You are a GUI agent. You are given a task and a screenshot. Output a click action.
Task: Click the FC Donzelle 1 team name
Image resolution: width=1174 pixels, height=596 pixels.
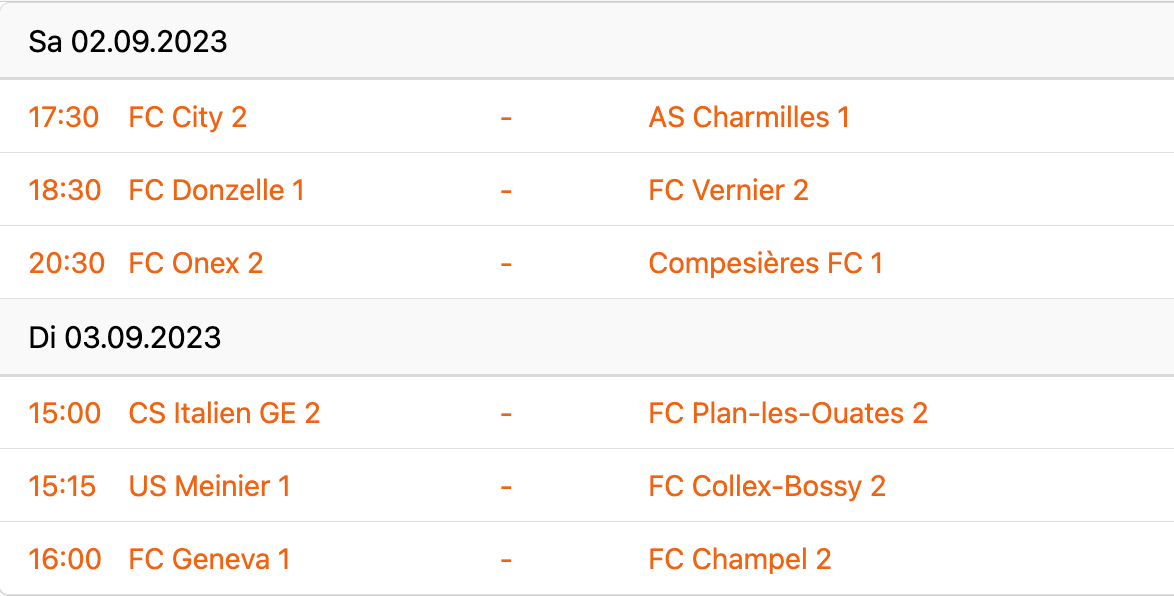coord(216,190)
